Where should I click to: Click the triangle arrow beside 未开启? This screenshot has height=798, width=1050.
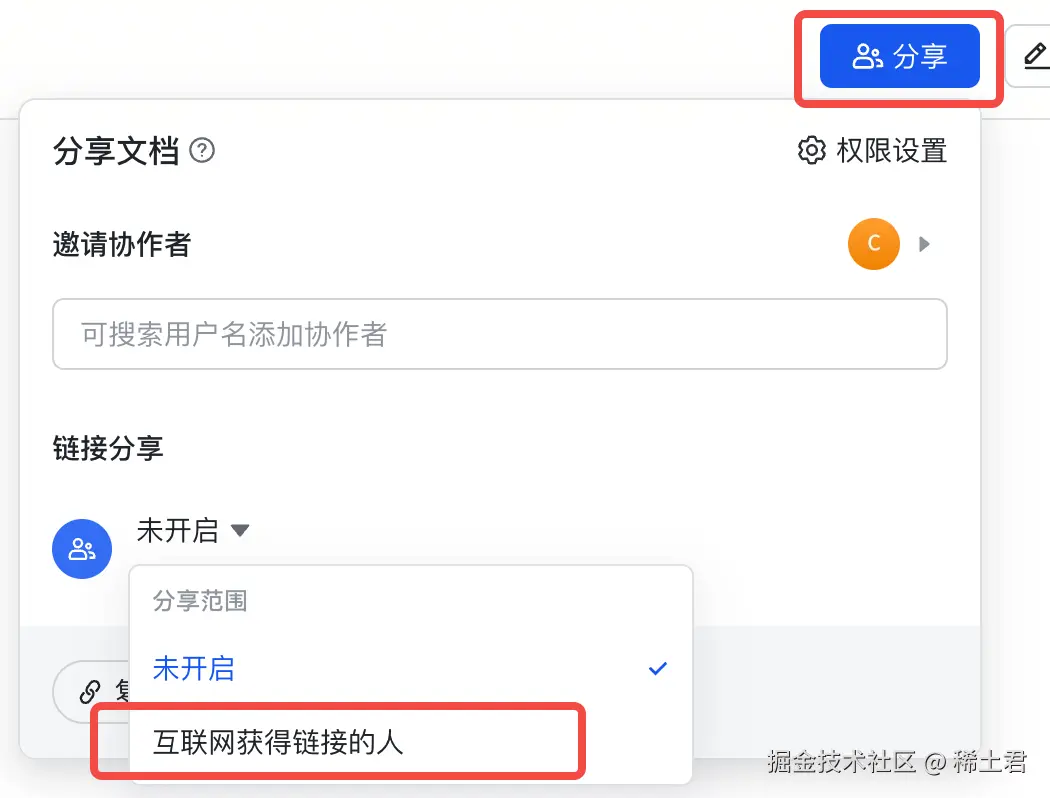[240, 531]
